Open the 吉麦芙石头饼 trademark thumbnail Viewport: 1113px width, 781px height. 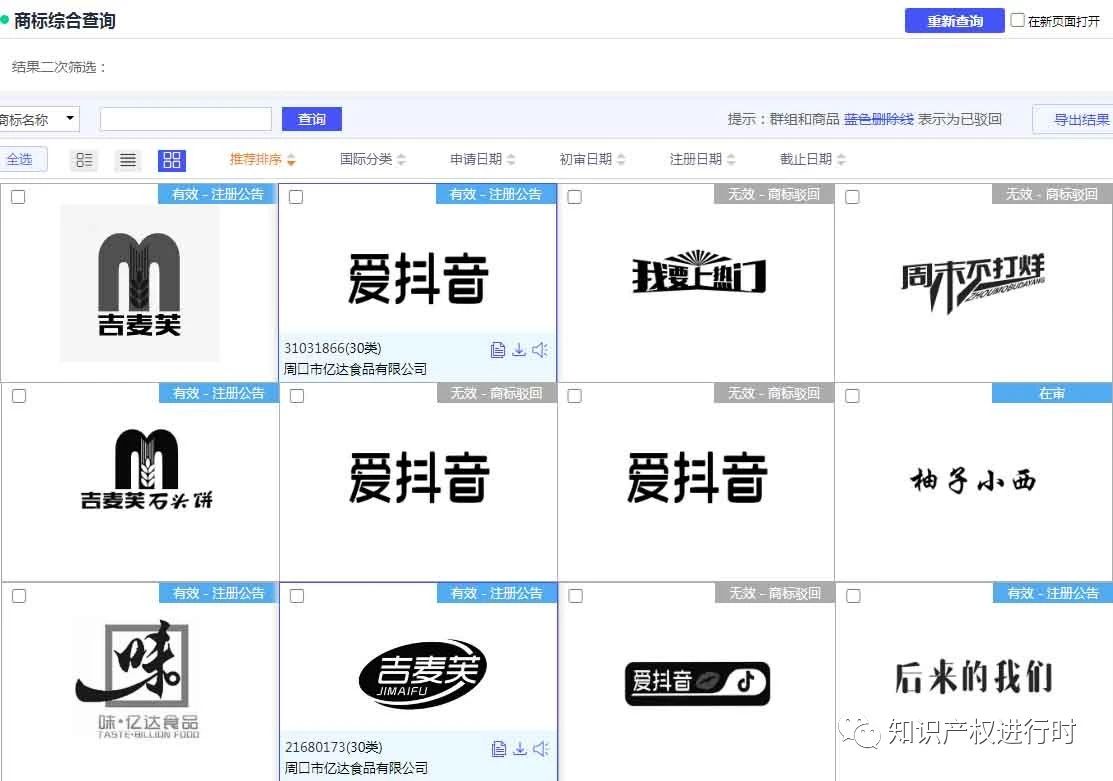[x=146, y=469]
